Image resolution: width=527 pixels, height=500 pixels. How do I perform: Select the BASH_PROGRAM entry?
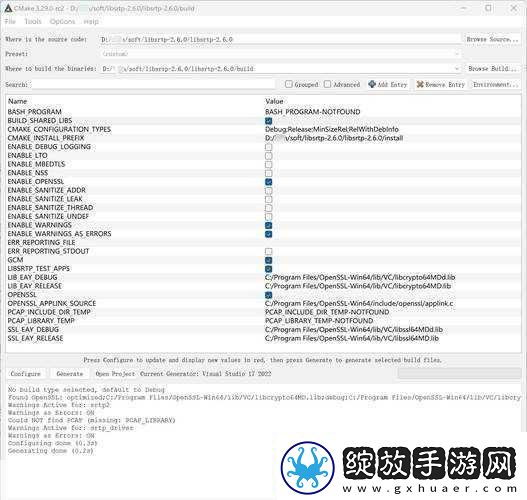coord(35,112)
